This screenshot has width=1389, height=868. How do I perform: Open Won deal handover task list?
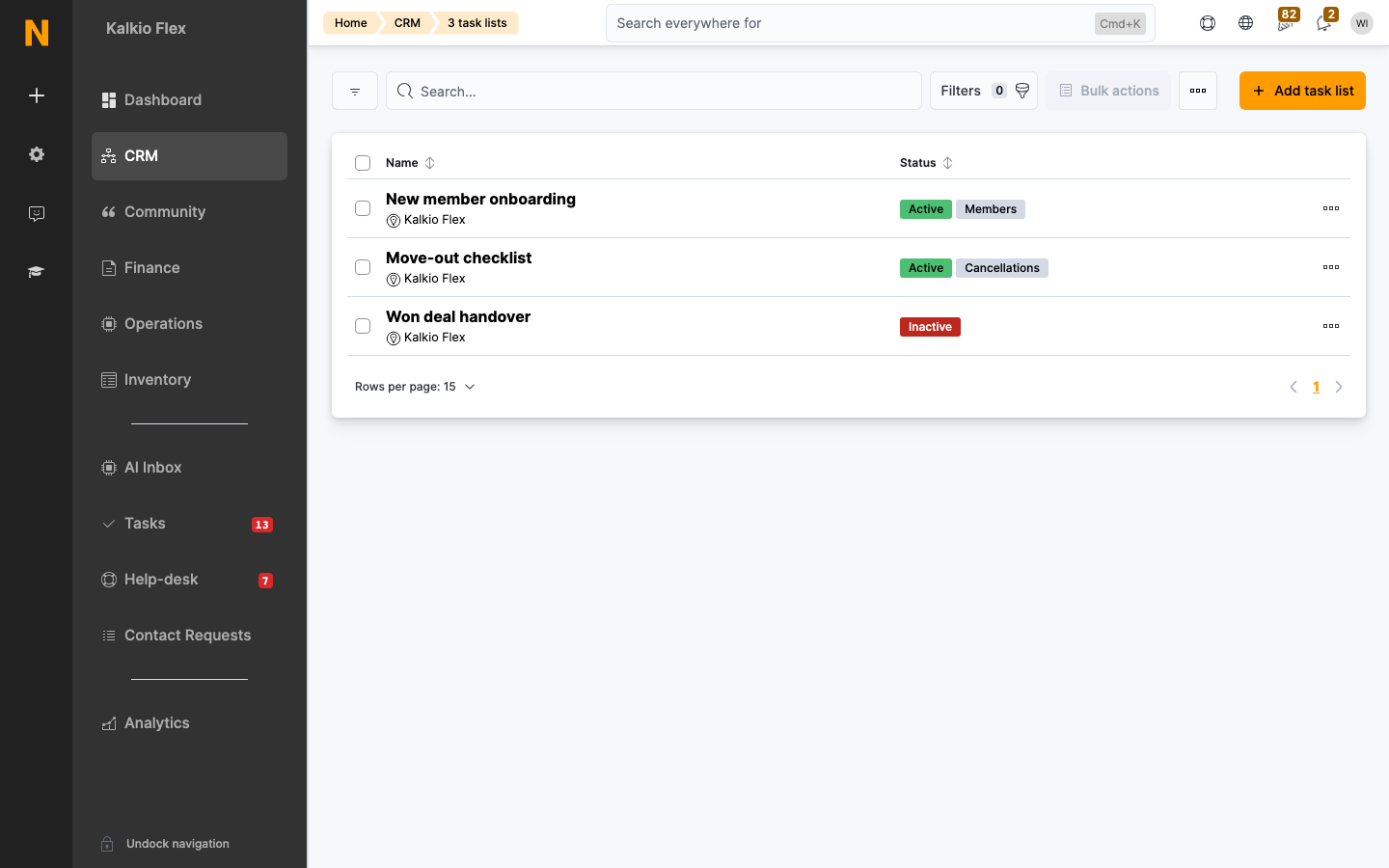[458, 316]
